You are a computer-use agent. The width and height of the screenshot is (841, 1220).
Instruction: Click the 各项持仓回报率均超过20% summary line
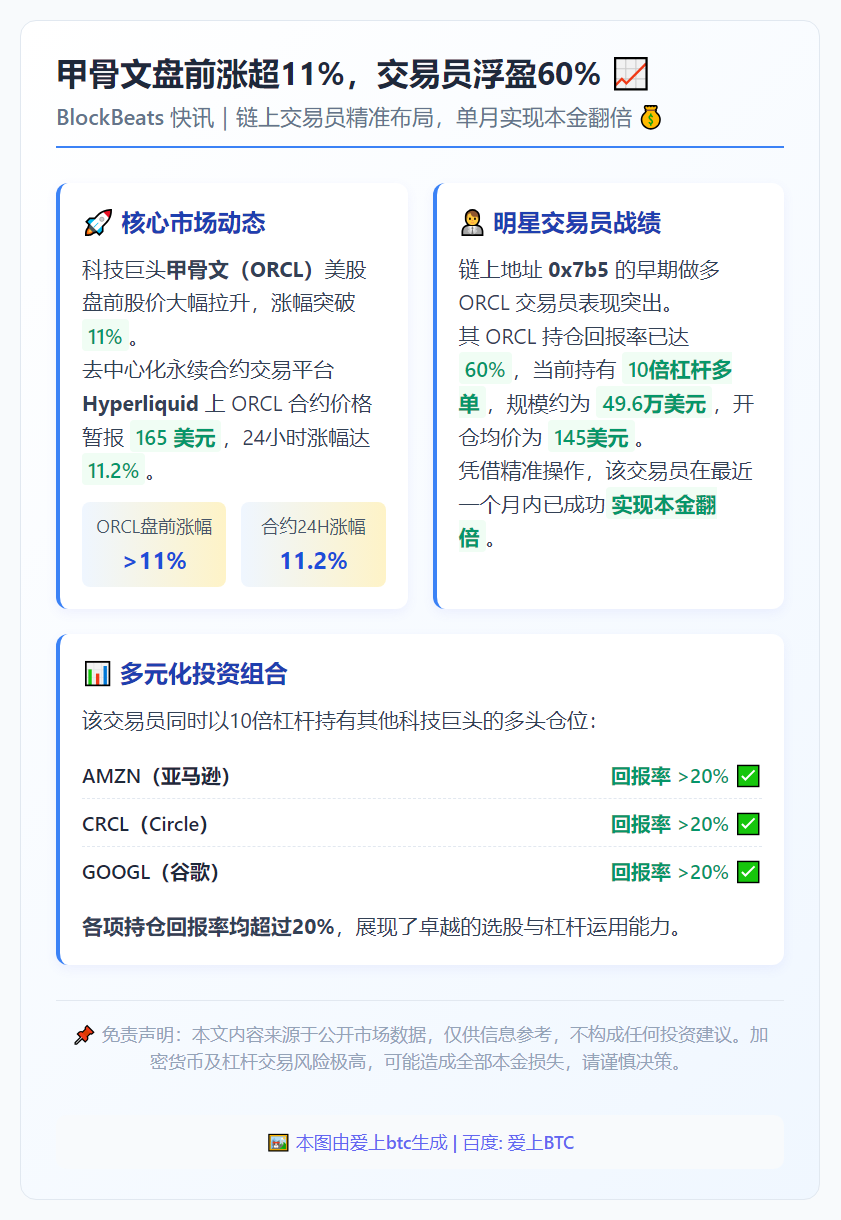click(384, 927)
